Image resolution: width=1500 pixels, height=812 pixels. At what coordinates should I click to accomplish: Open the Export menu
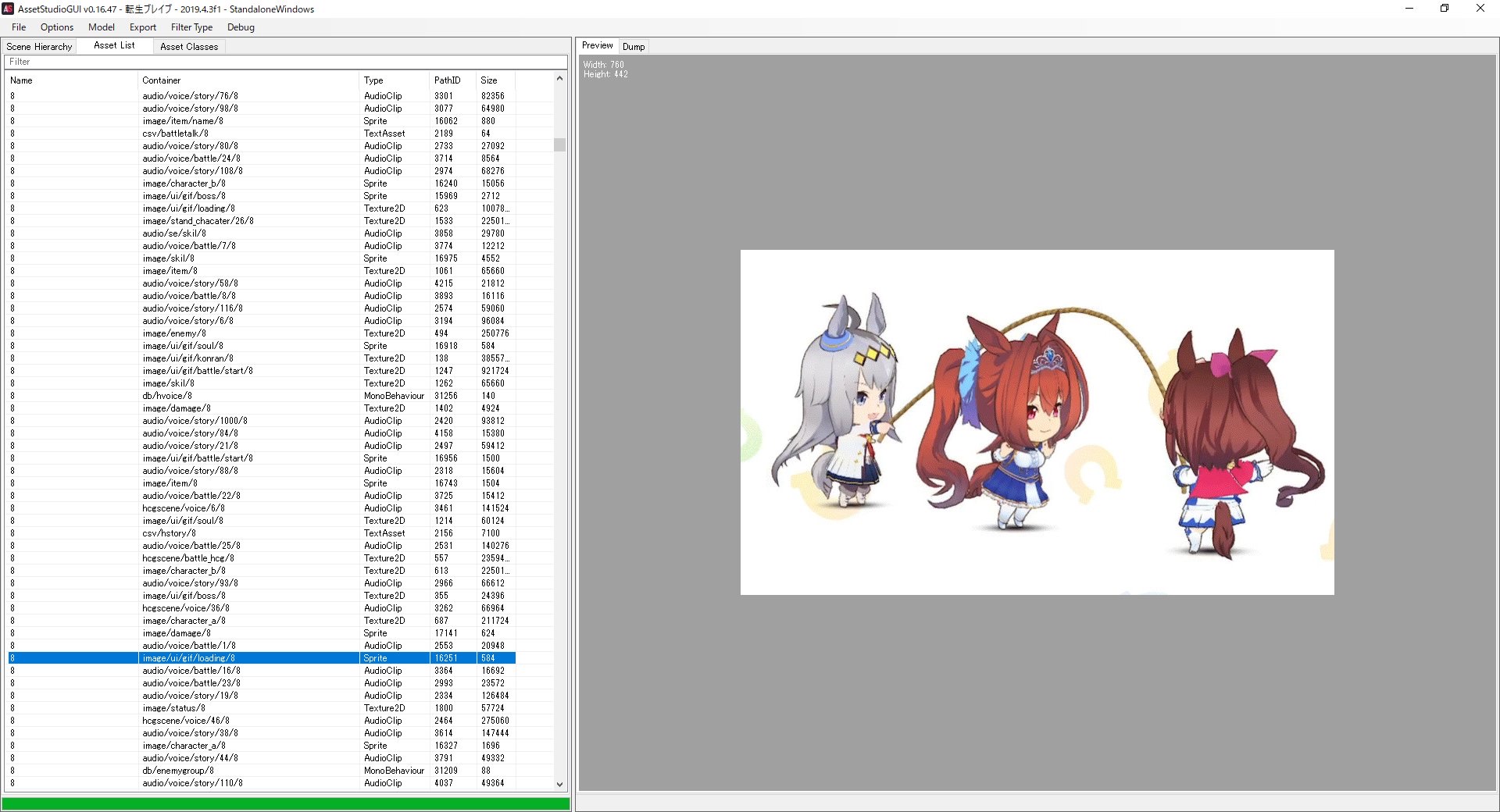[143, 27]
